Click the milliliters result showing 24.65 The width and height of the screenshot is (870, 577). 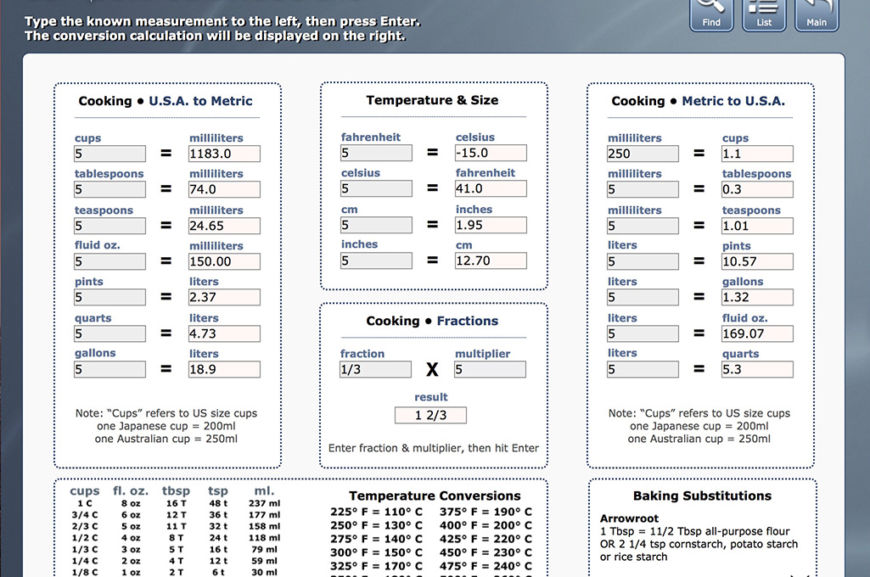coord(224,226)
